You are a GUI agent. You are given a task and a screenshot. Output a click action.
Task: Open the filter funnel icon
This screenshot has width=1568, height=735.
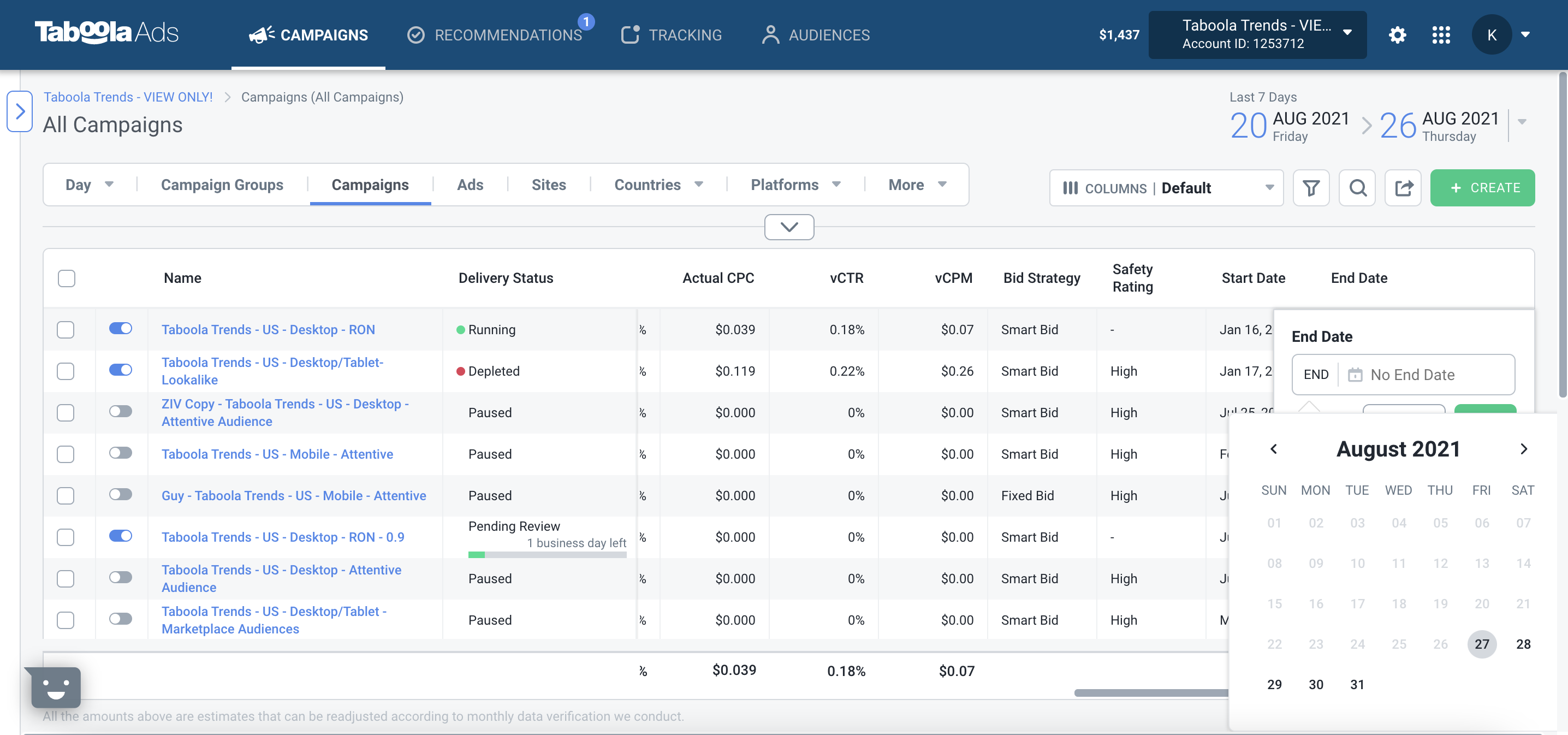point(1310,187)
